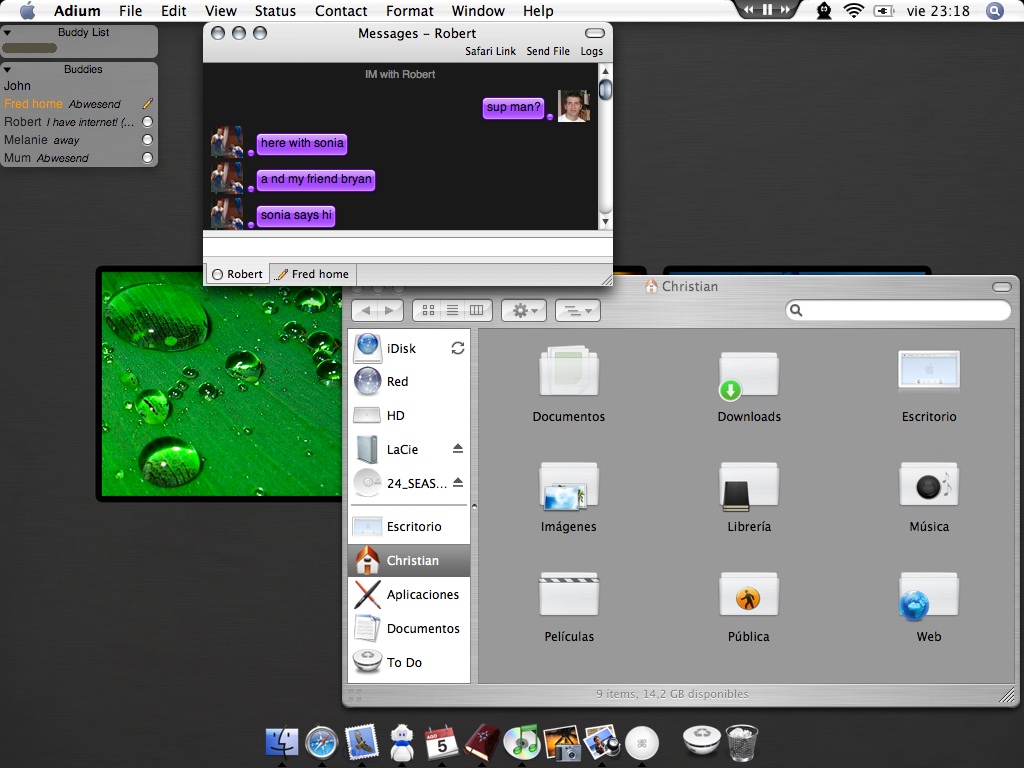Open the Edit menu
Viewport: 1024px width, 768px height.
pos(174,10)
